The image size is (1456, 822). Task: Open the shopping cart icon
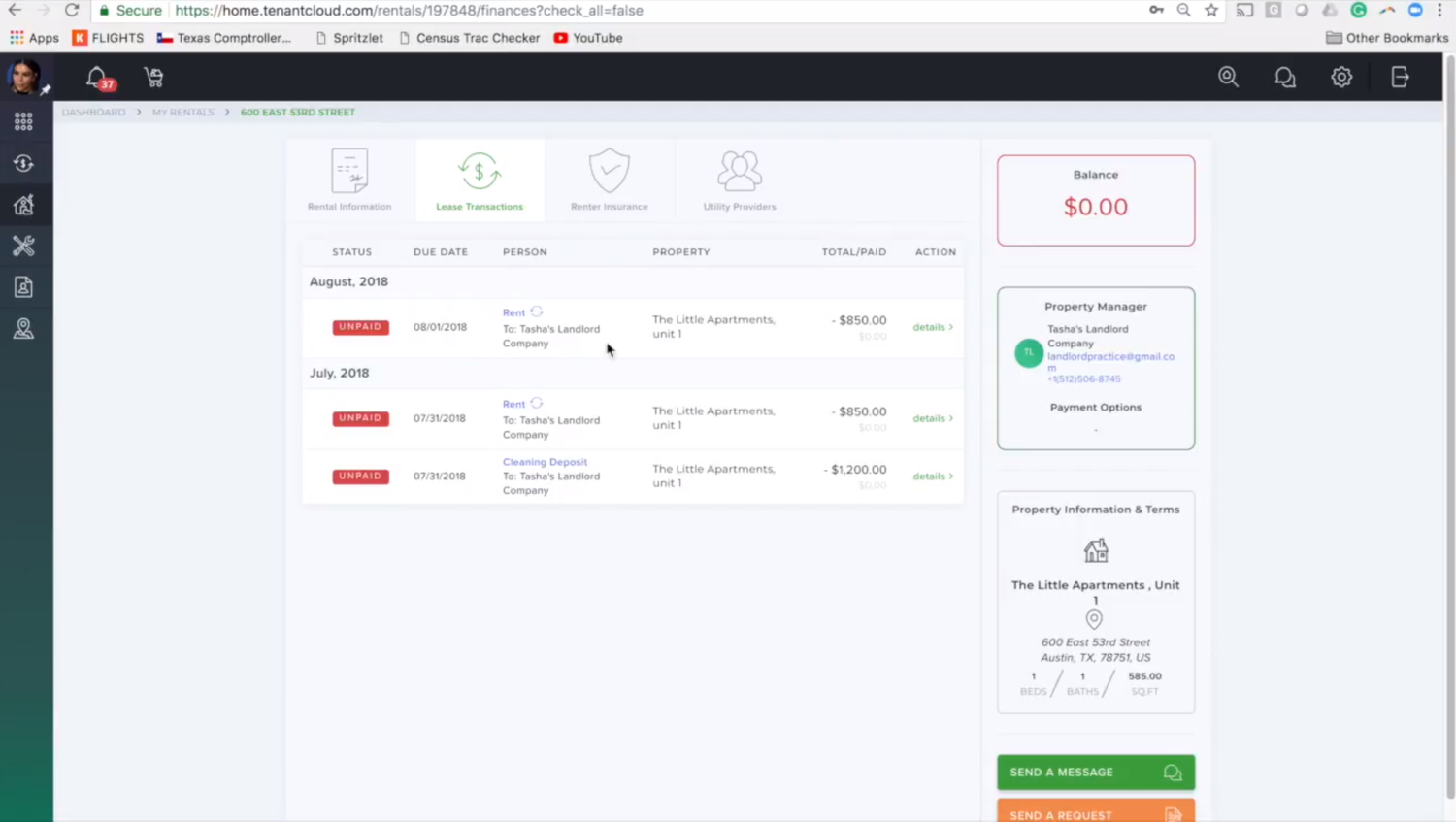[x=153, y=78]
